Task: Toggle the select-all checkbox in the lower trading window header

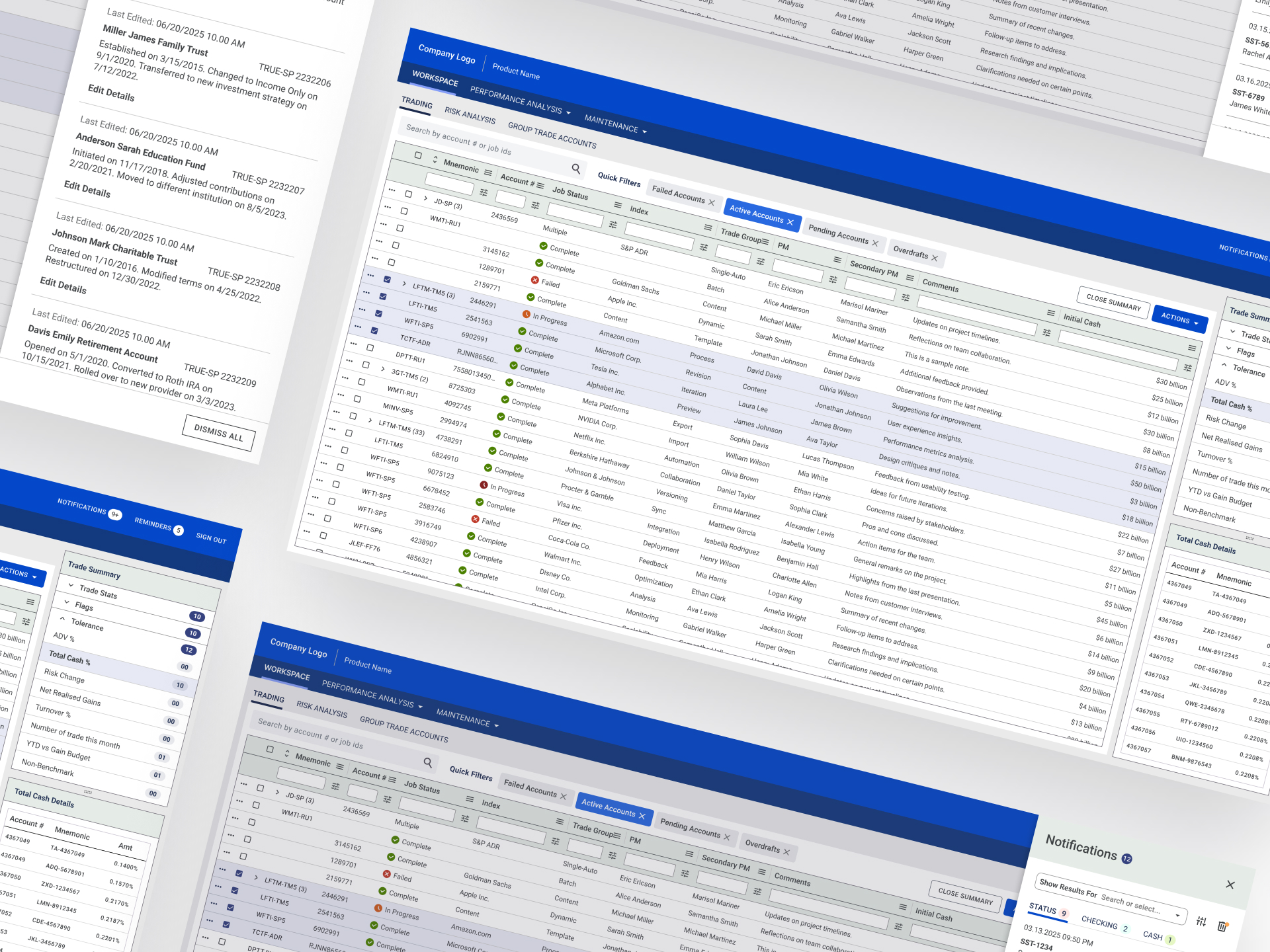Action: [x=270, y=749]
